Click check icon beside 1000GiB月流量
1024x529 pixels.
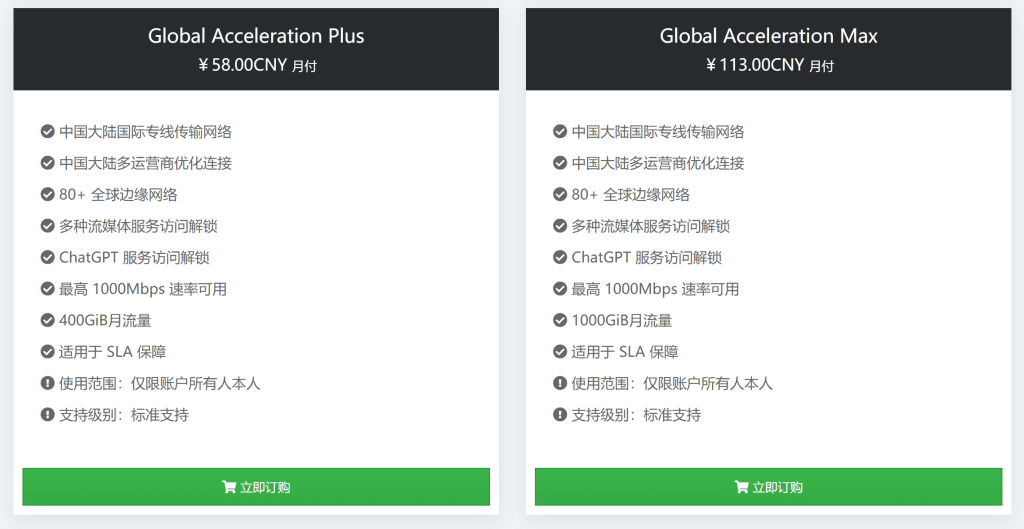[x=560, y=320]
